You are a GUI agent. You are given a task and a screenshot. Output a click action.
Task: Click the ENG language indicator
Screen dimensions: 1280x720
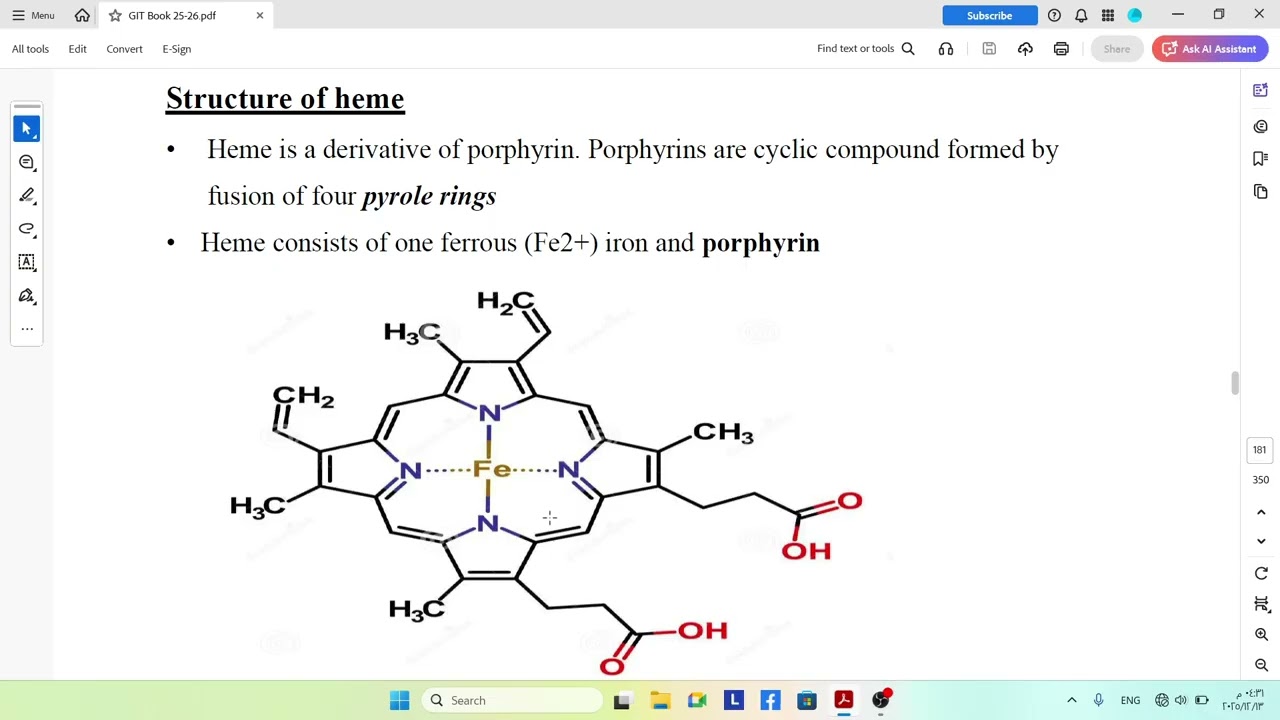tap(1130, 701)
